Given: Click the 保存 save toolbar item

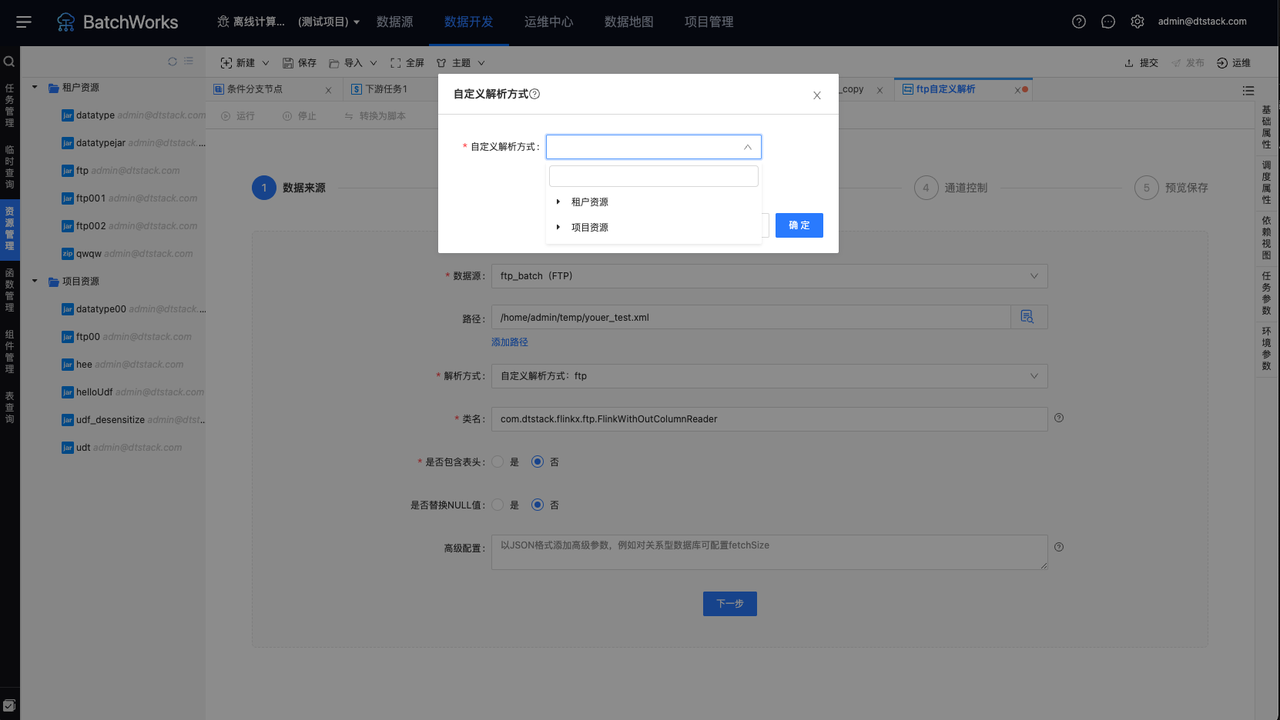Looking at the screenshot, I should tap(299, 63).
